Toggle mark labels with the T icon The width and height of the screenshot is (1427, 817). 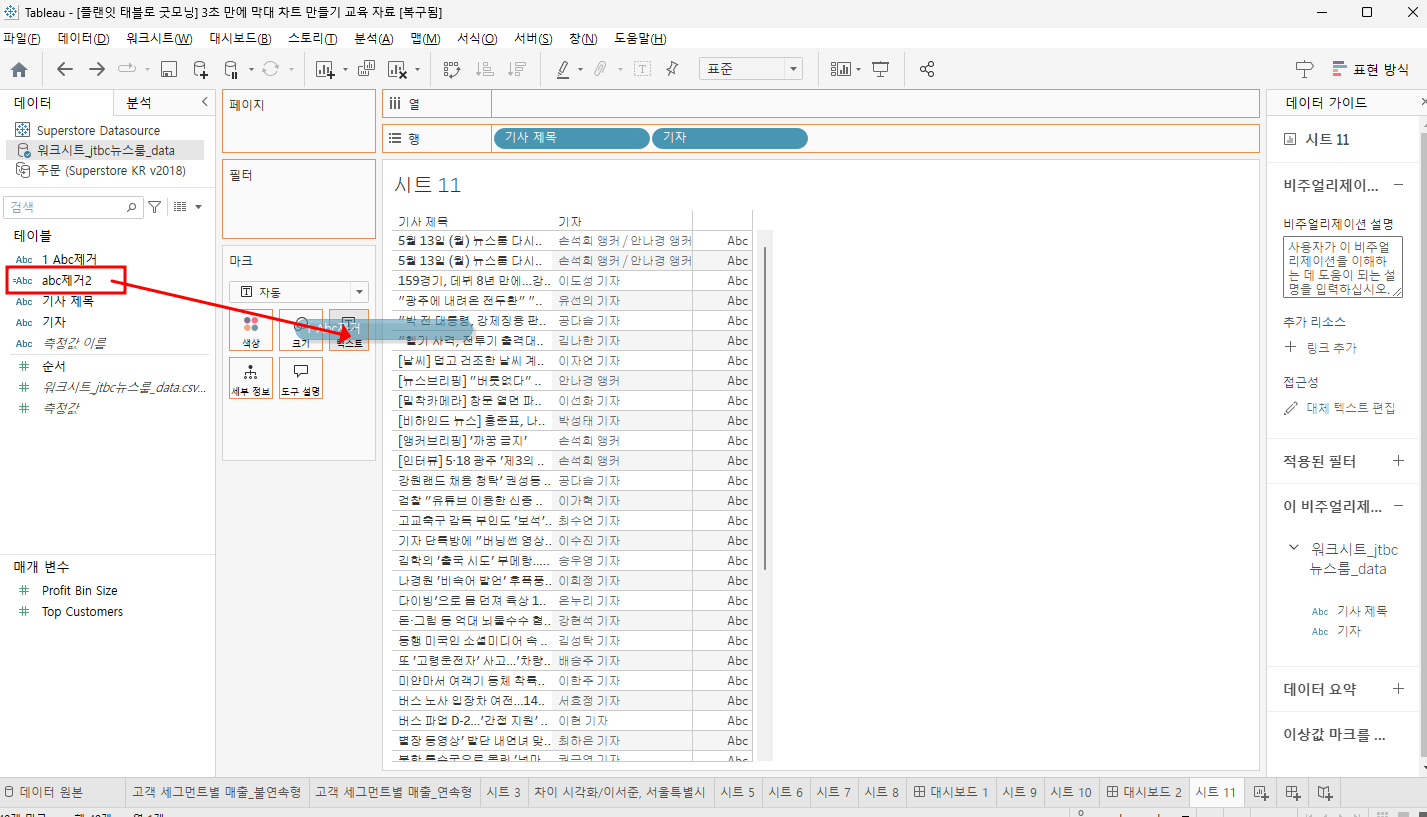pos(642,69)
